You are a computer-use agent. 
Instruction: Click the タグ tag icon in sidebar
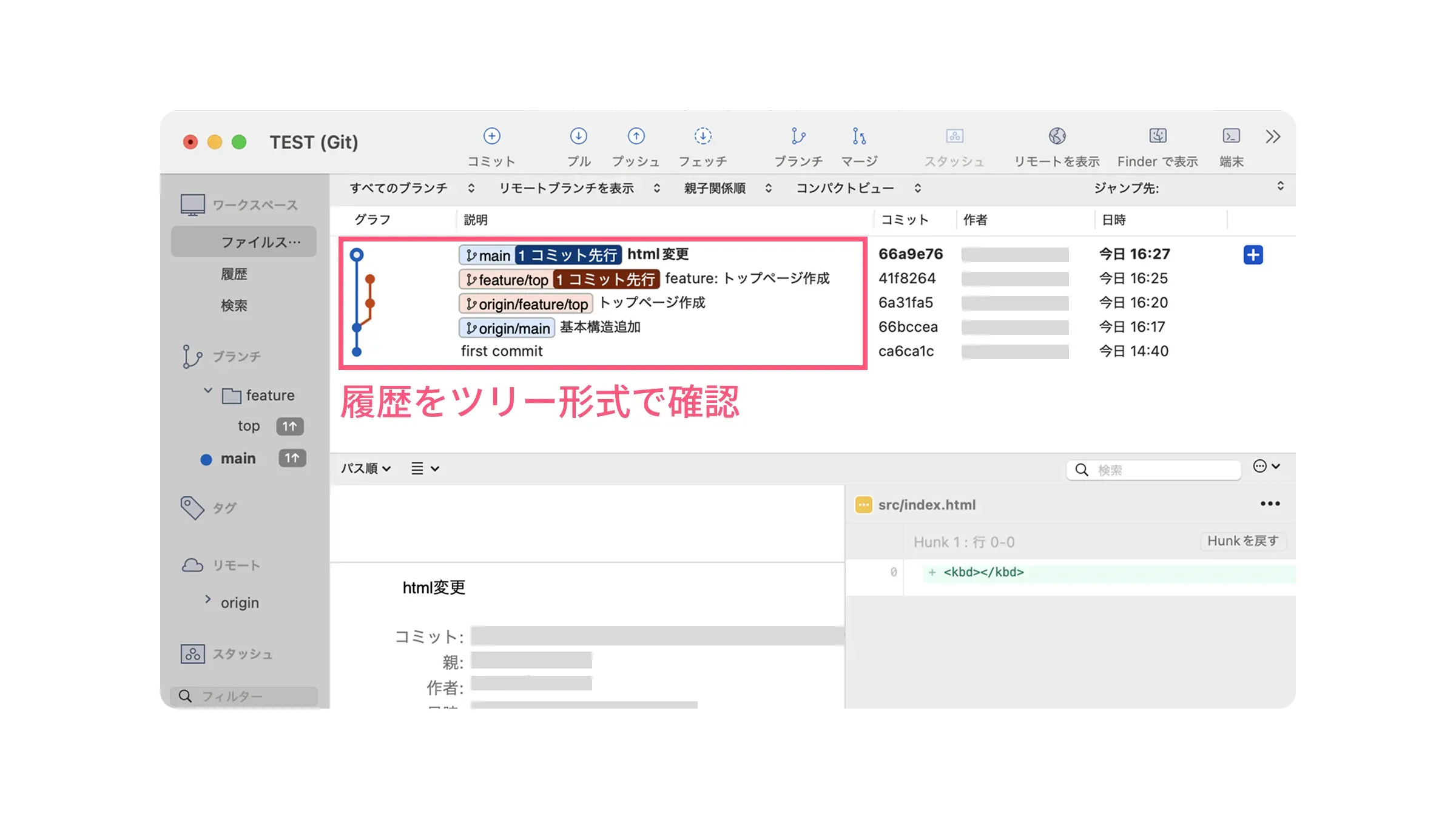(192, 508)
